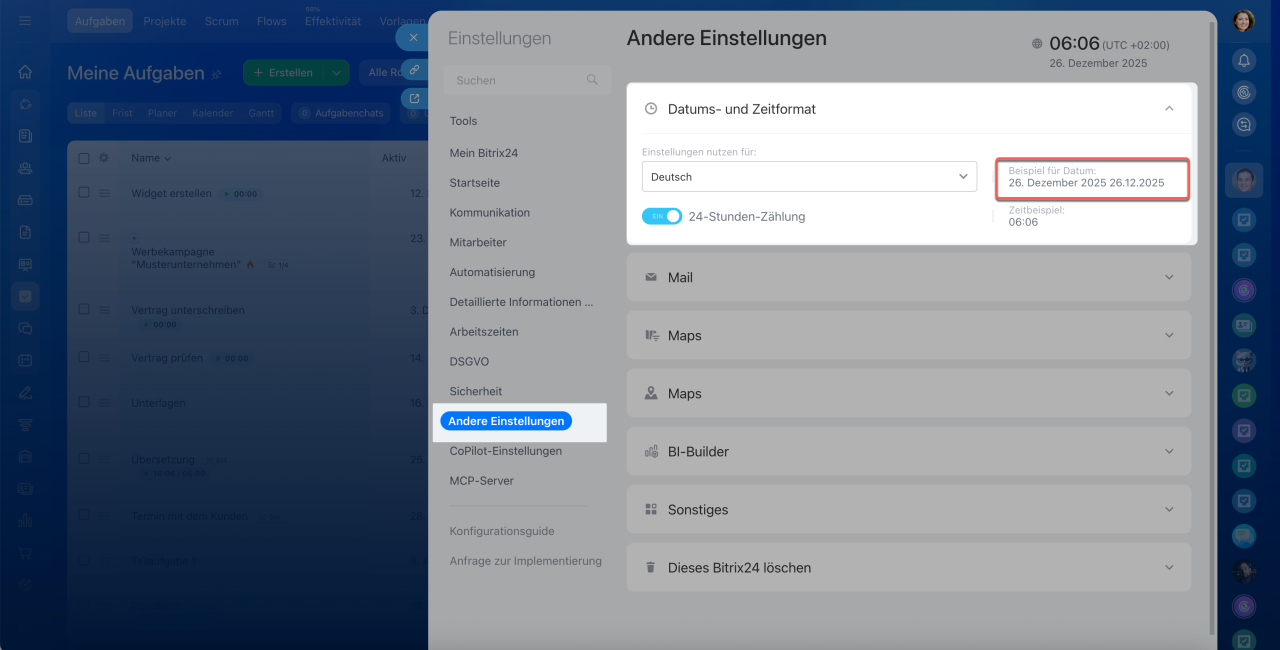Open row menu icon for Widget erstellen
Screen dimensions: 1280x650
[x=104, y=193]
